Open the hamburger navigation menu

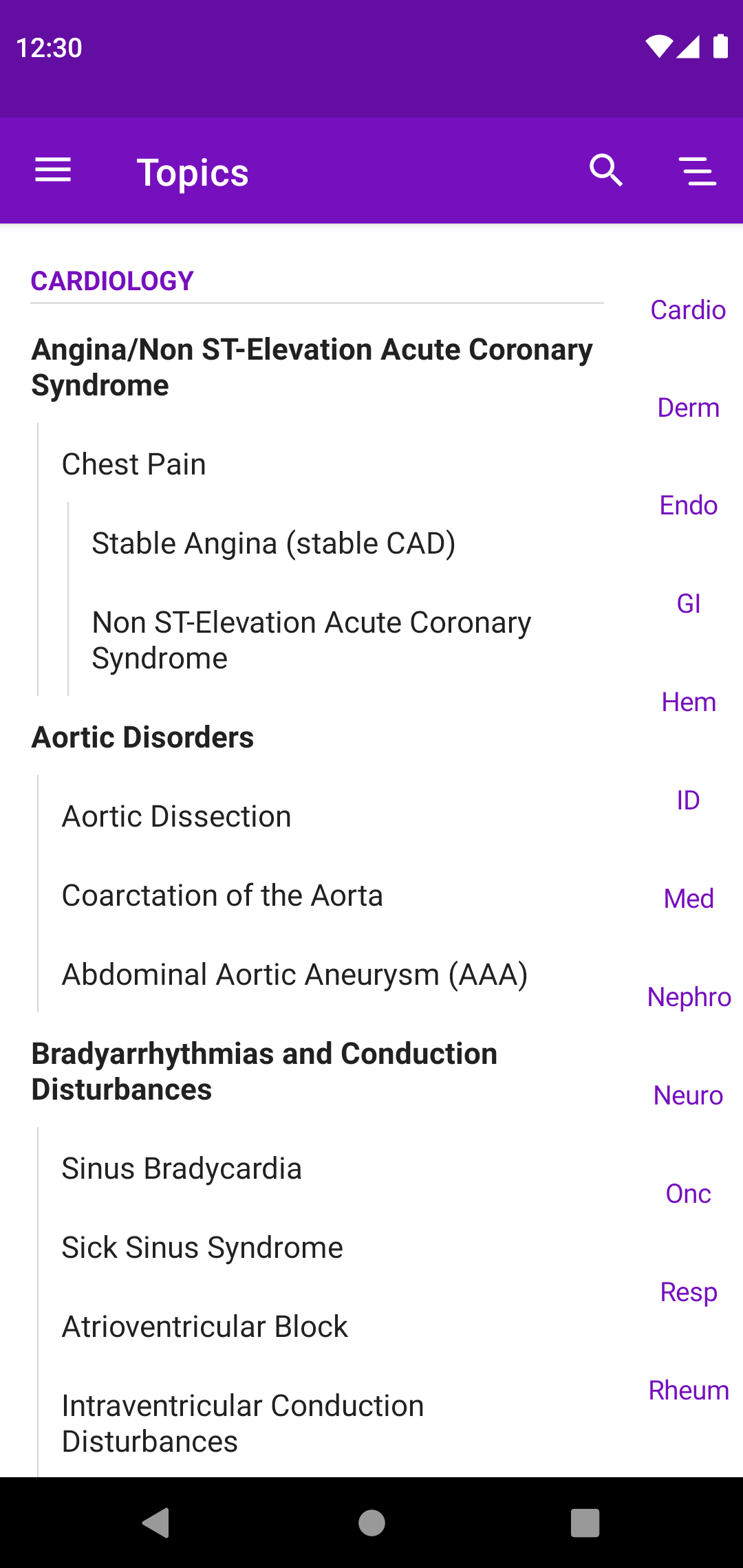click(53, 171)
